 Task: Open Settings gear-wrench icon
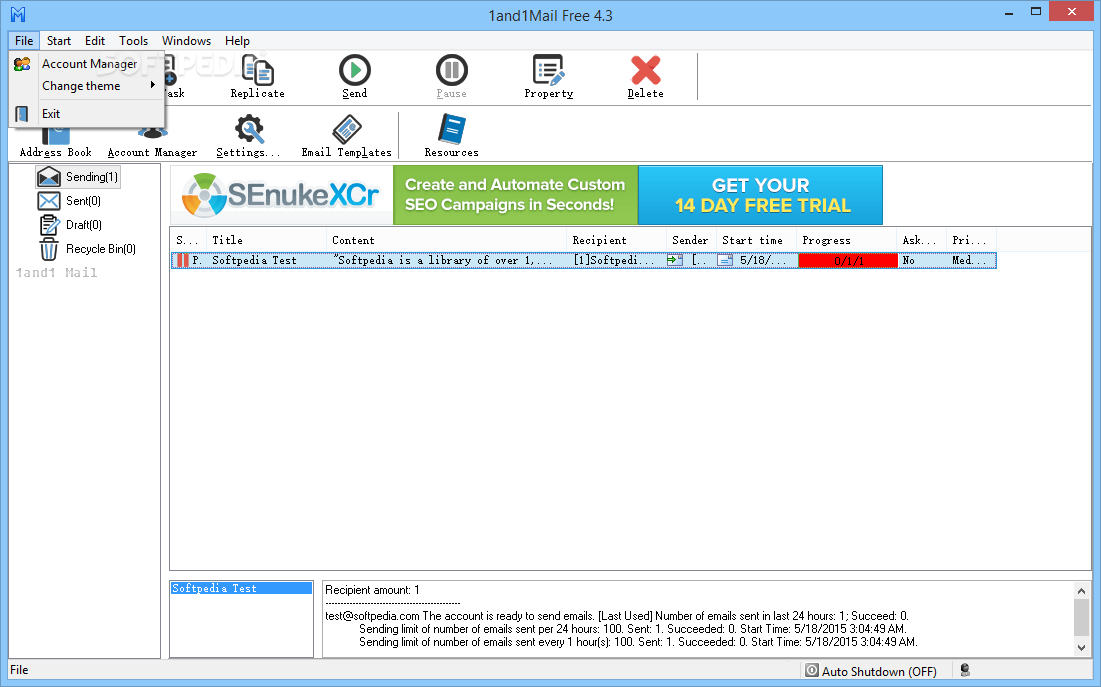pos(249,129)
